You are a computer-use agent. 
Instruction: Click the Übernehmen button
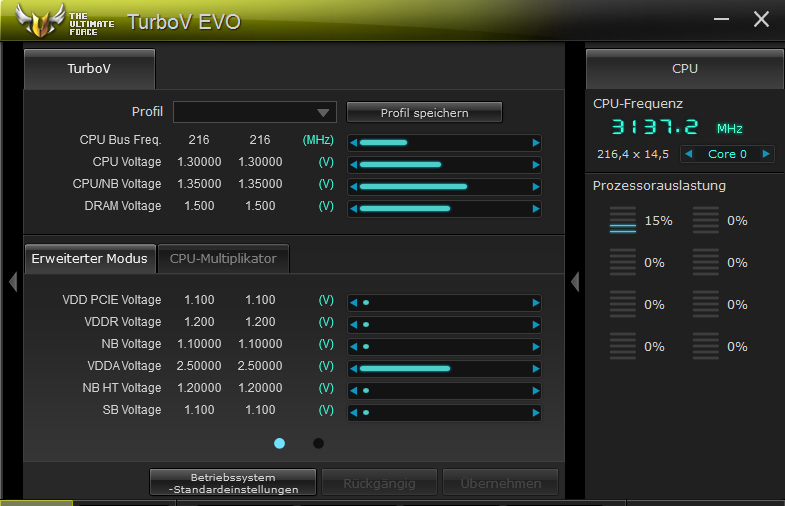(501, 483)
